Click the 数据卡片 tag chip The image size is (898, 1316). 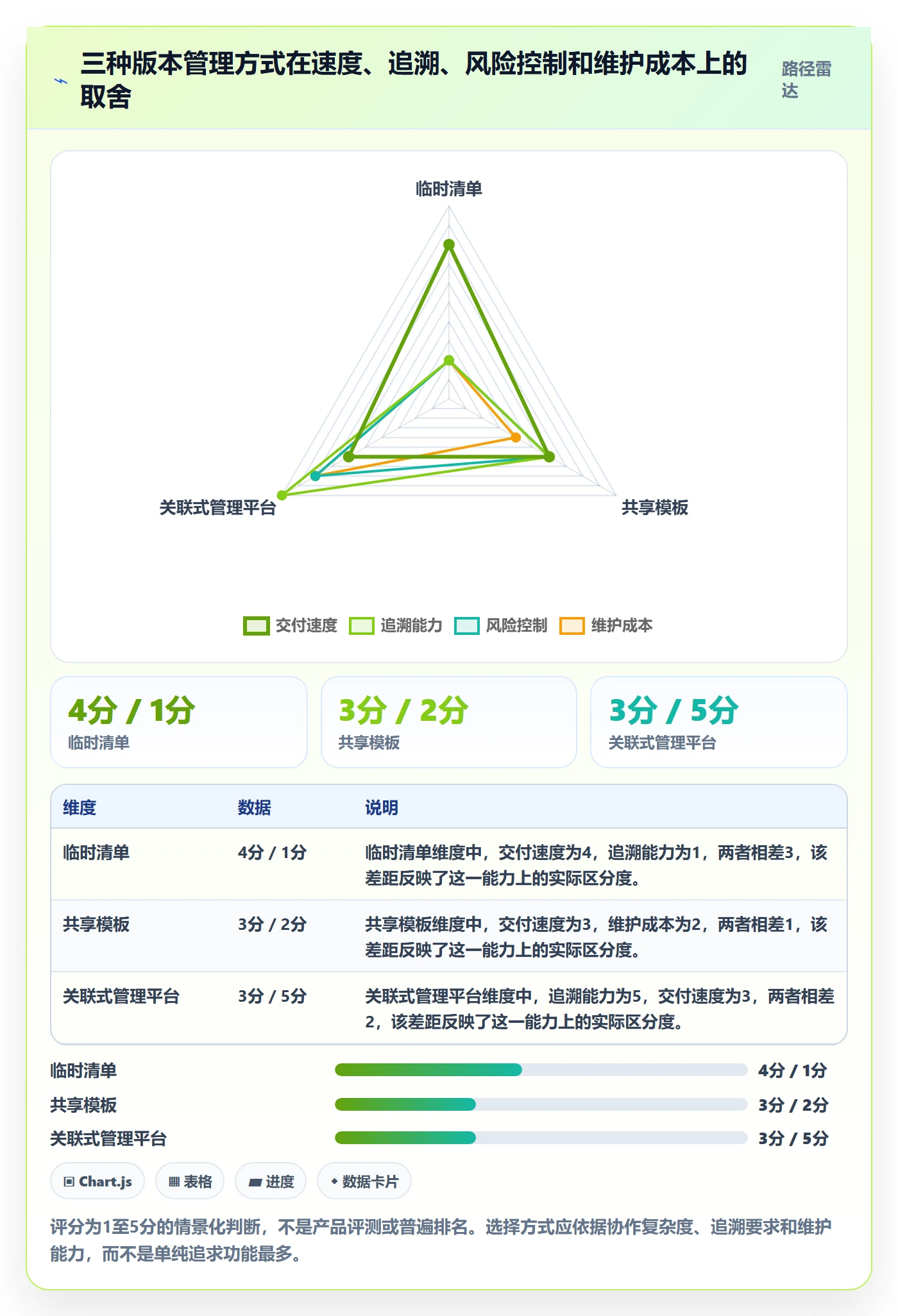pyautogui.click(x=364, y=1181)
